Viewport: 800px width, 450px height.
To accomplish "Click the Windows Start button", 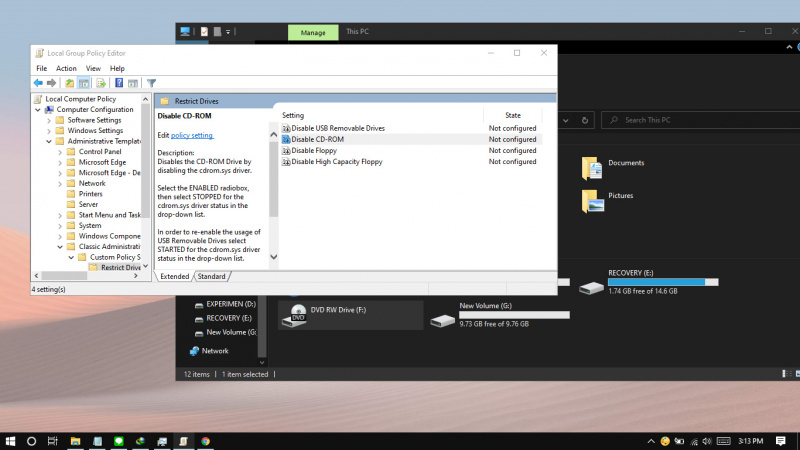I will 10,441.
